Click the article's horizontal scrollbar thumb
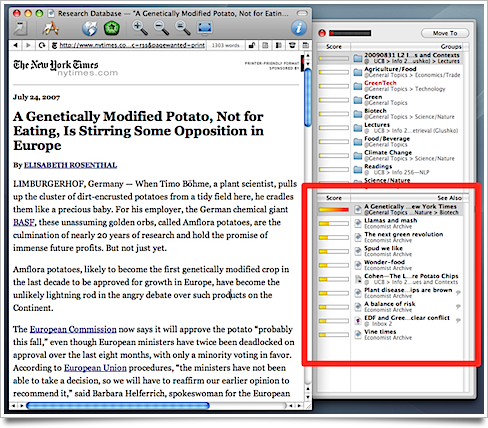The width and height of the screenshot is (488, 428). (118, 406)
